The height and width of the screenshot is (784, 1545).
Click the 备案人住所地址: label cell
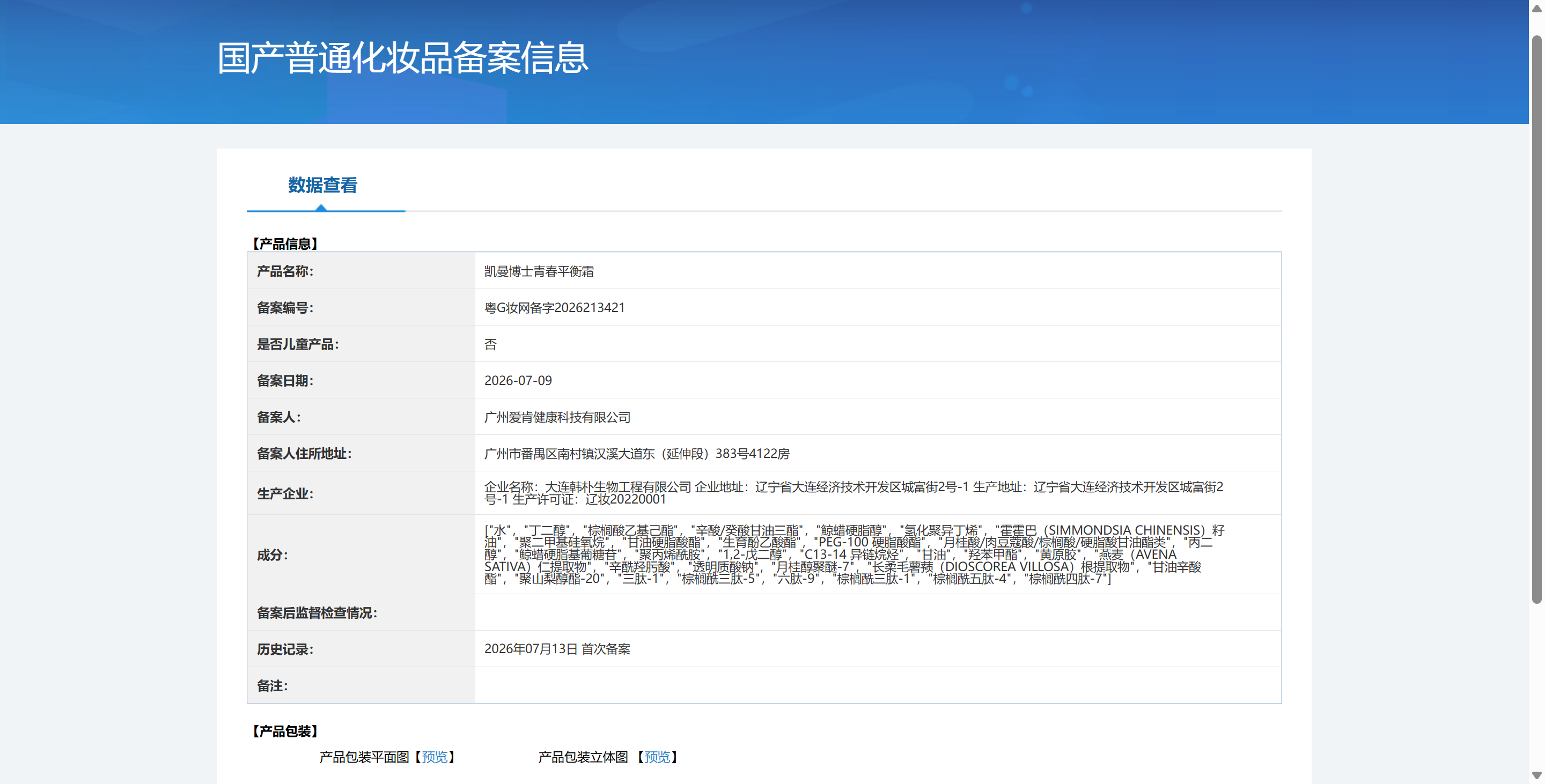pos(361,454)
